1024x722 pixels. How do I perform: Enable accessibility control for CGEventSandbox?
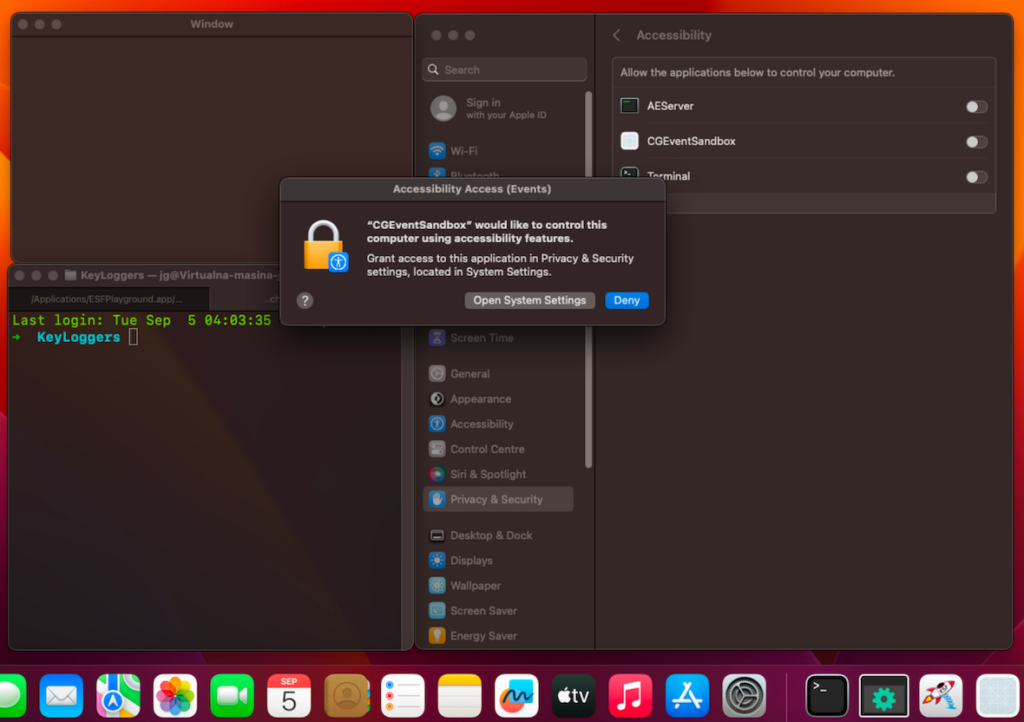coord(975,141)
